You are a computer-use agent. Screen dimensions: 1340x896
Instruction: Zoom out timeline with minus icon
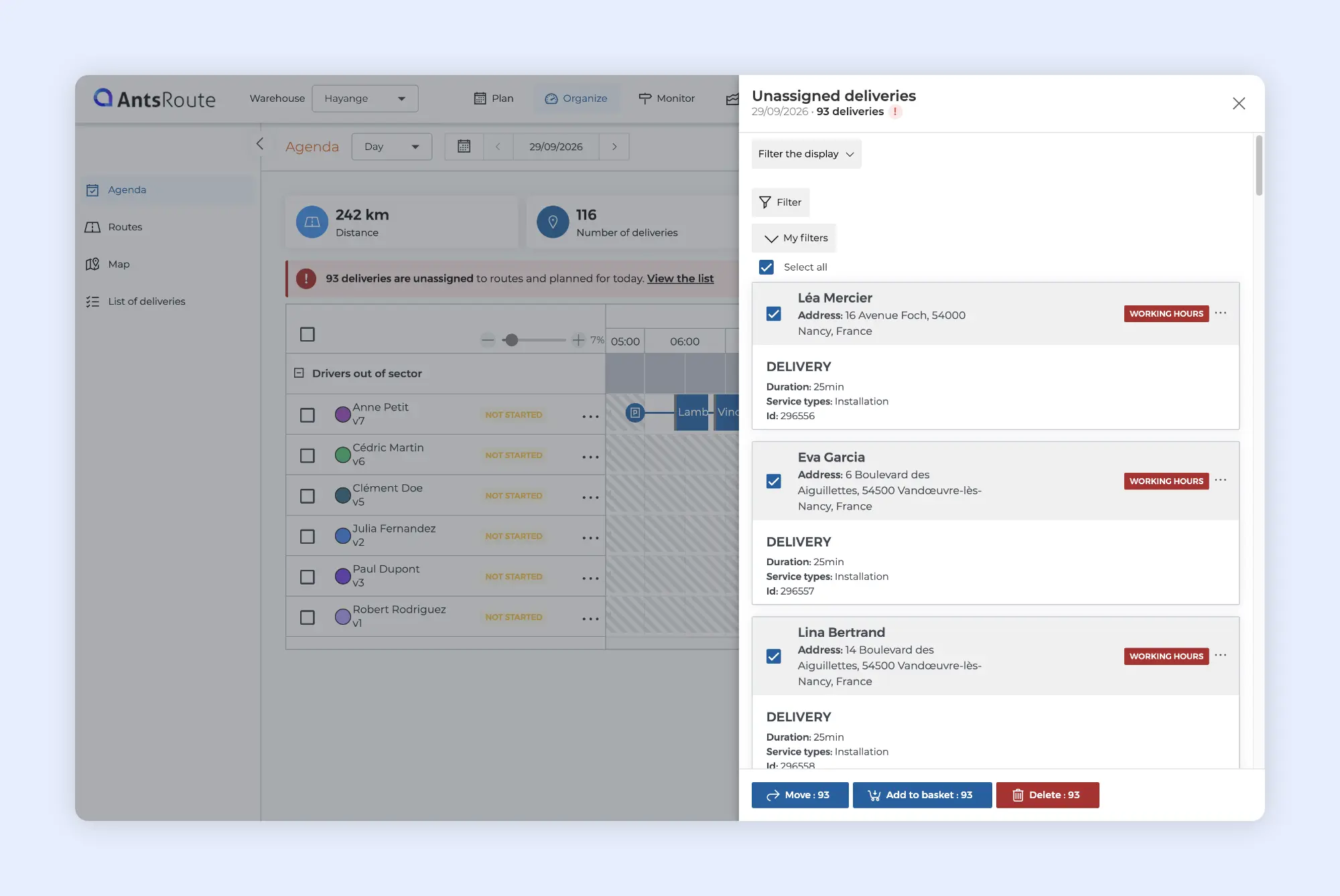[488, 340]
